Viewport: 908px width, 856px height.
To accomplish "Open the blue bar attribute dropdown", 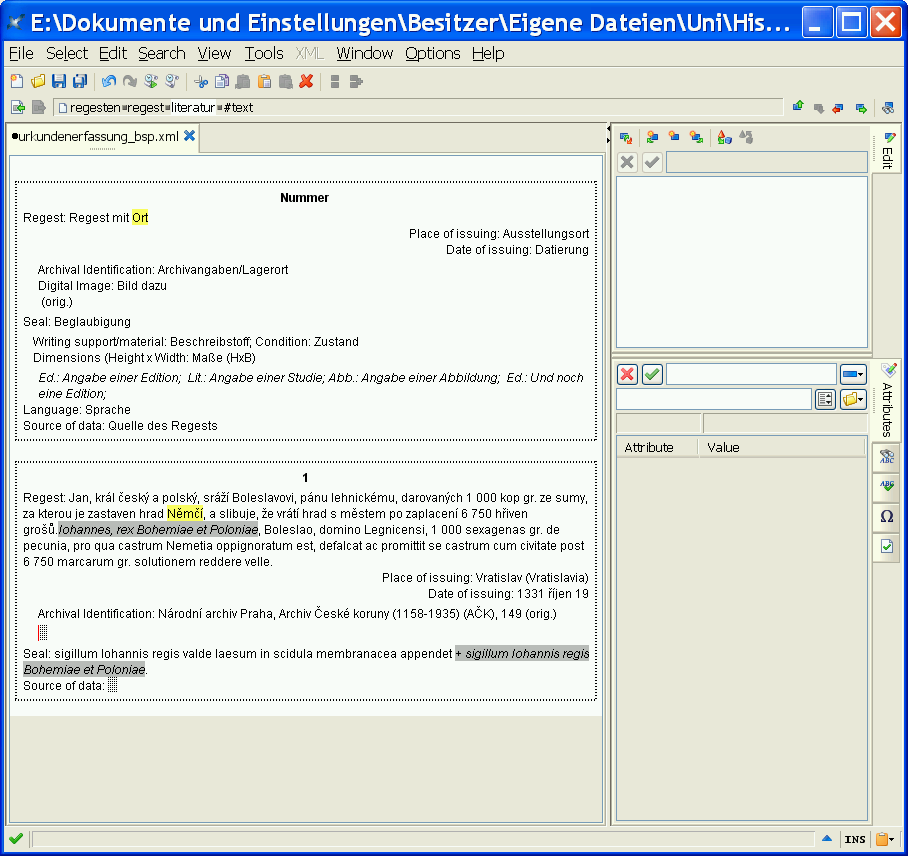I will [853, 374].
